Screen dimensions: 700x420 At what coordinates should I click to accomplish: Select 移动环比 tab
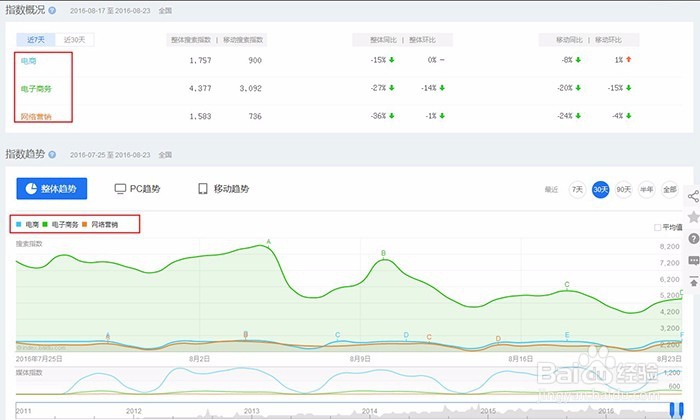608,40
